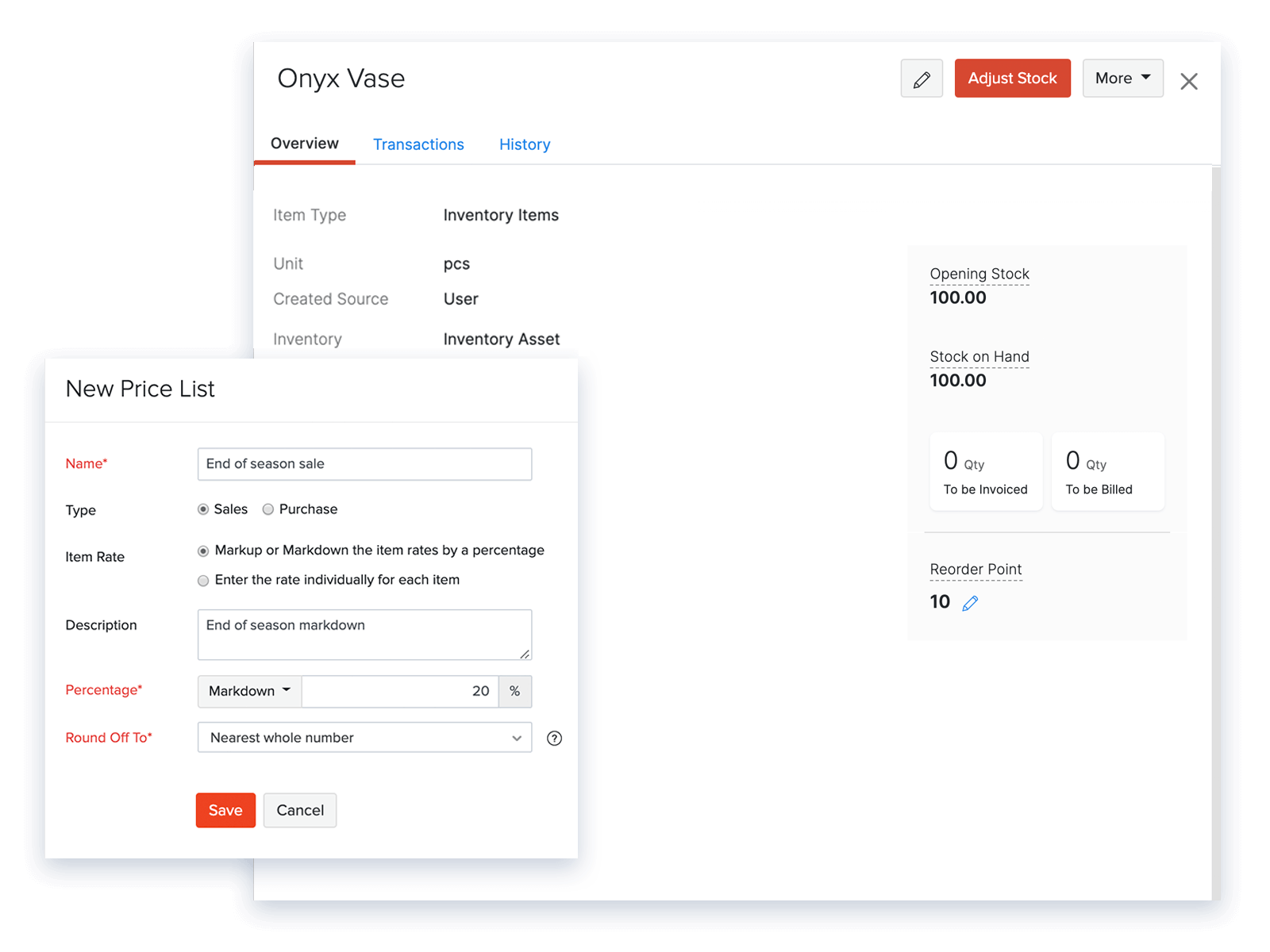
Task: Select Markup or Markdown by percentage option
Action: (203, 550)
